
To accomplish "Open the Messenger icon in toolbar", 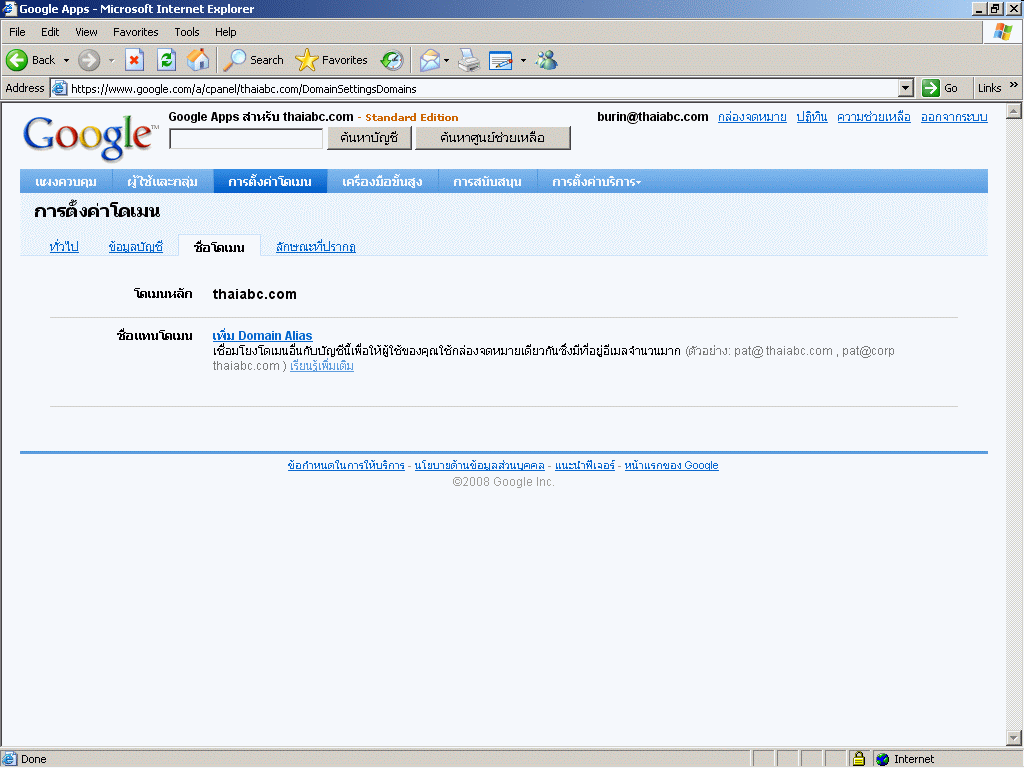I will pyautogui.click(x=546, y=60).
